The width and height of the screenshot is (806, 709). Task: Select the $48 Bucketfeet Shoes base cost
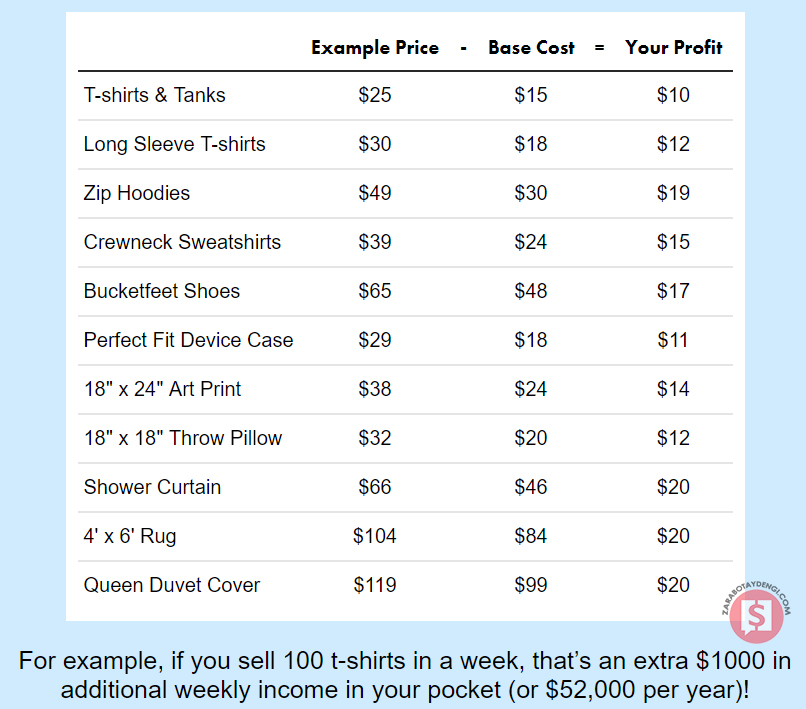click(x=531, y=291)
